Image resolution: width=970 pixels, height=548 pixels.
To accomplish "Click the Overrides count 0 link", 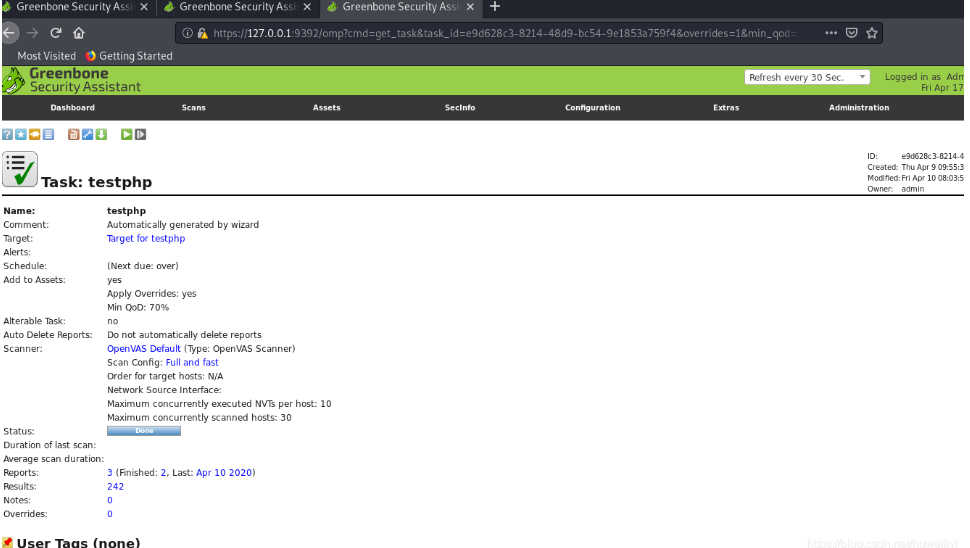I will point(110,514).
